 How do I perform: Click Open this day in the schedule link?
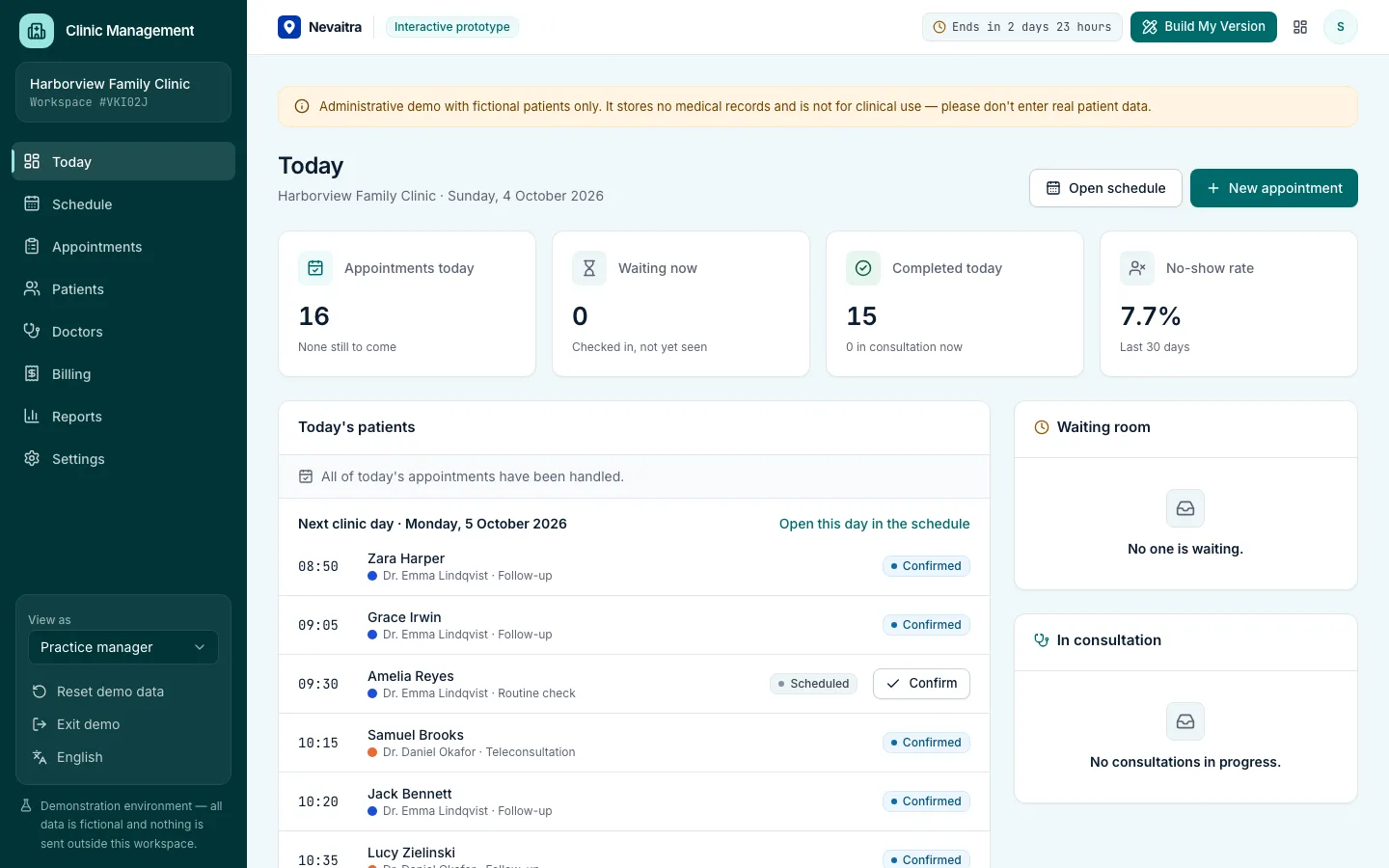point(875,524)
